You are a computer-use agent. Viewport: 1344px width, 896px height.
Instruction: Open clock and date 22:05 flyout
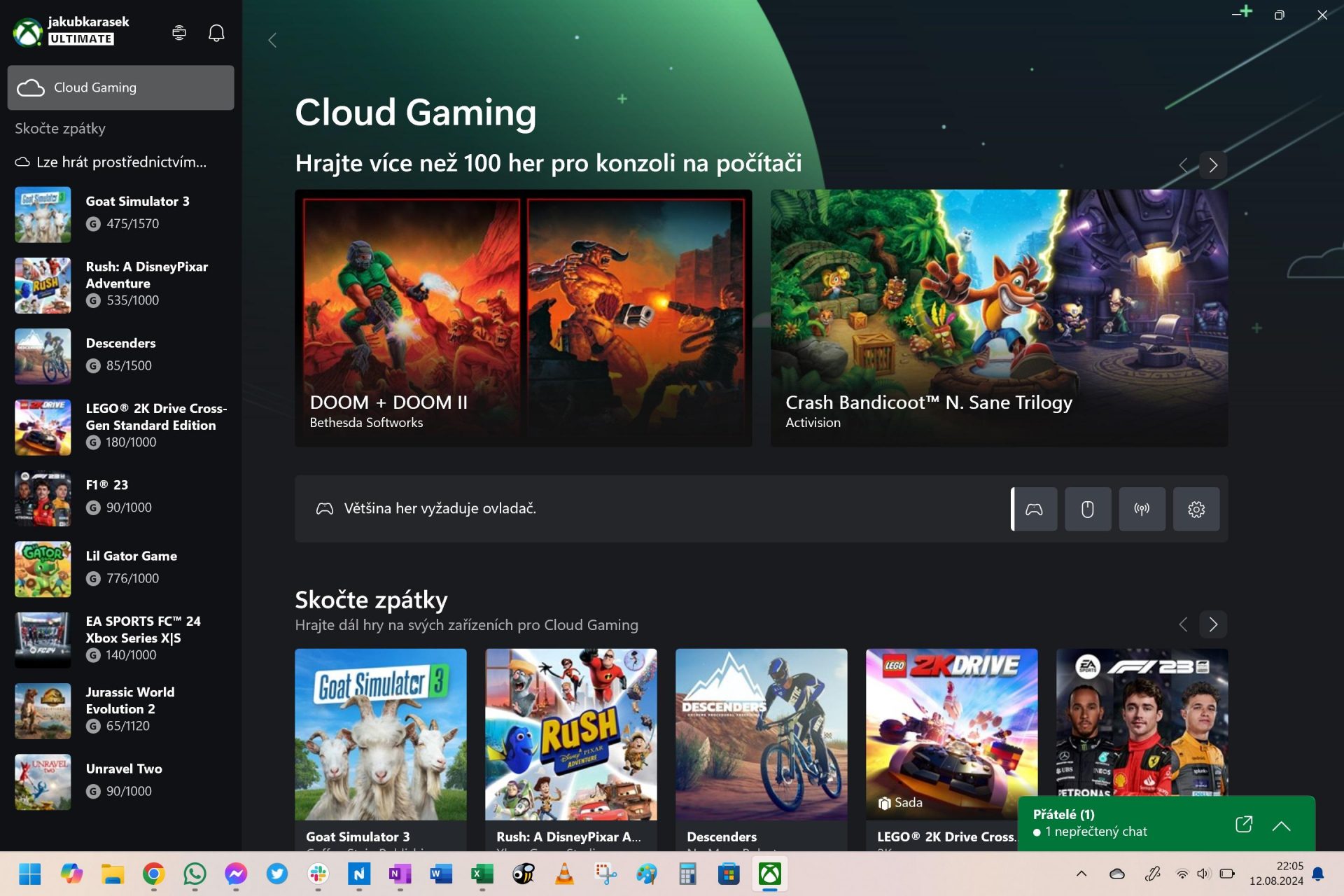1276,874
